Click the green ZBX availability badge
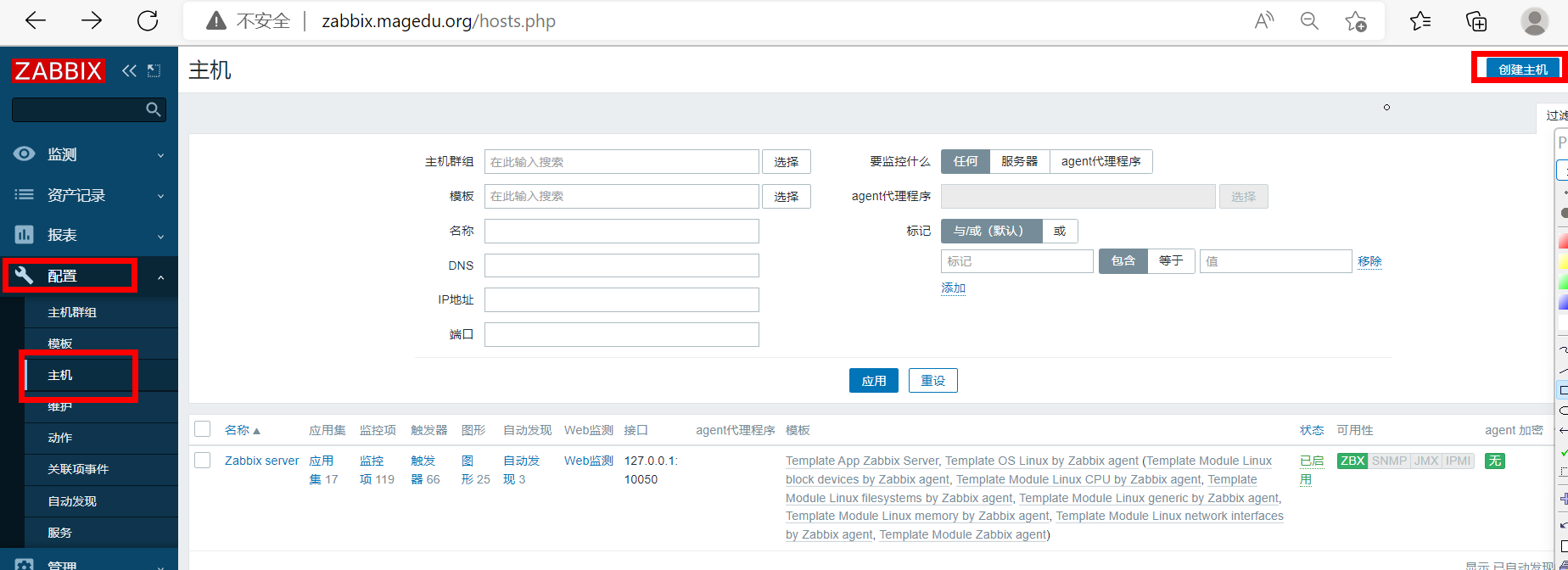The image size is (1568, 570). (1352, 461)
